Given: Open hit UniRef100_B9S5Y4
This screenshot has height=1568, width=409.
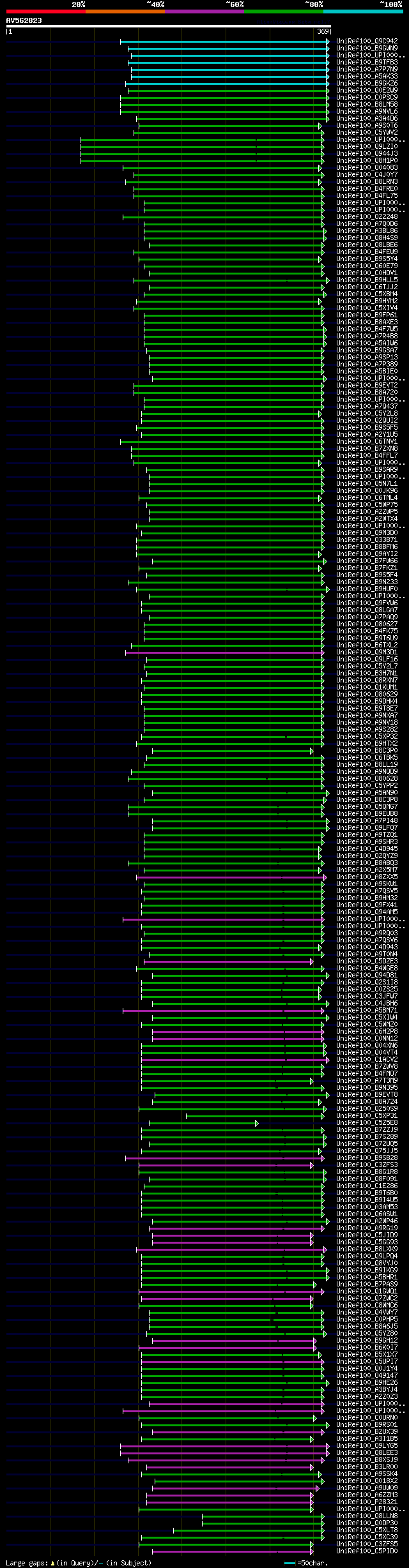Looking at the screenshot, I should 367,259.
